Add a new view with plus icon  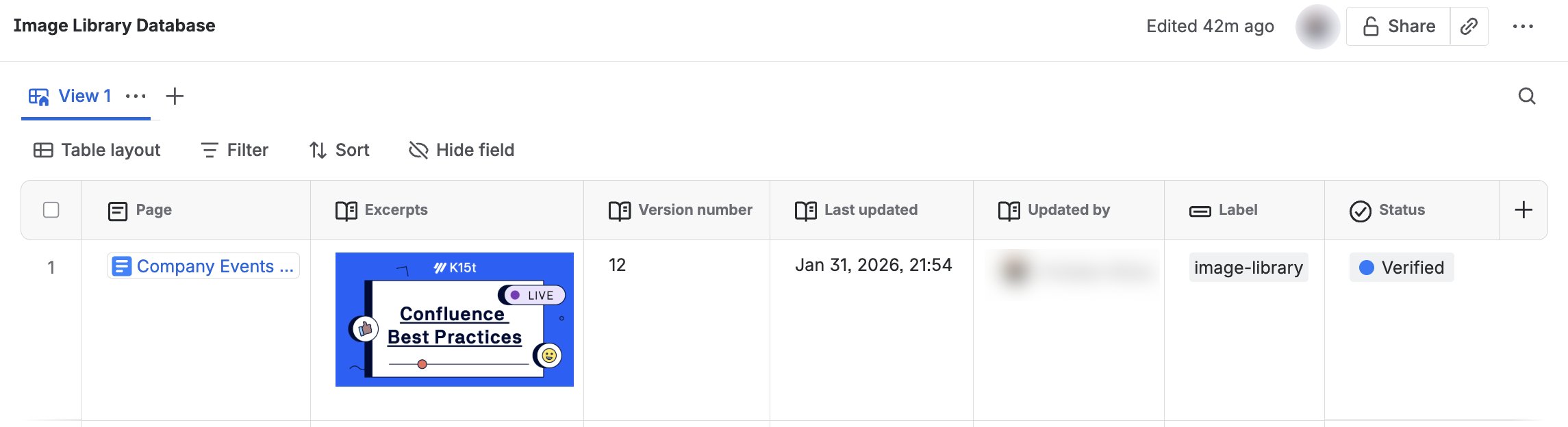175,96
